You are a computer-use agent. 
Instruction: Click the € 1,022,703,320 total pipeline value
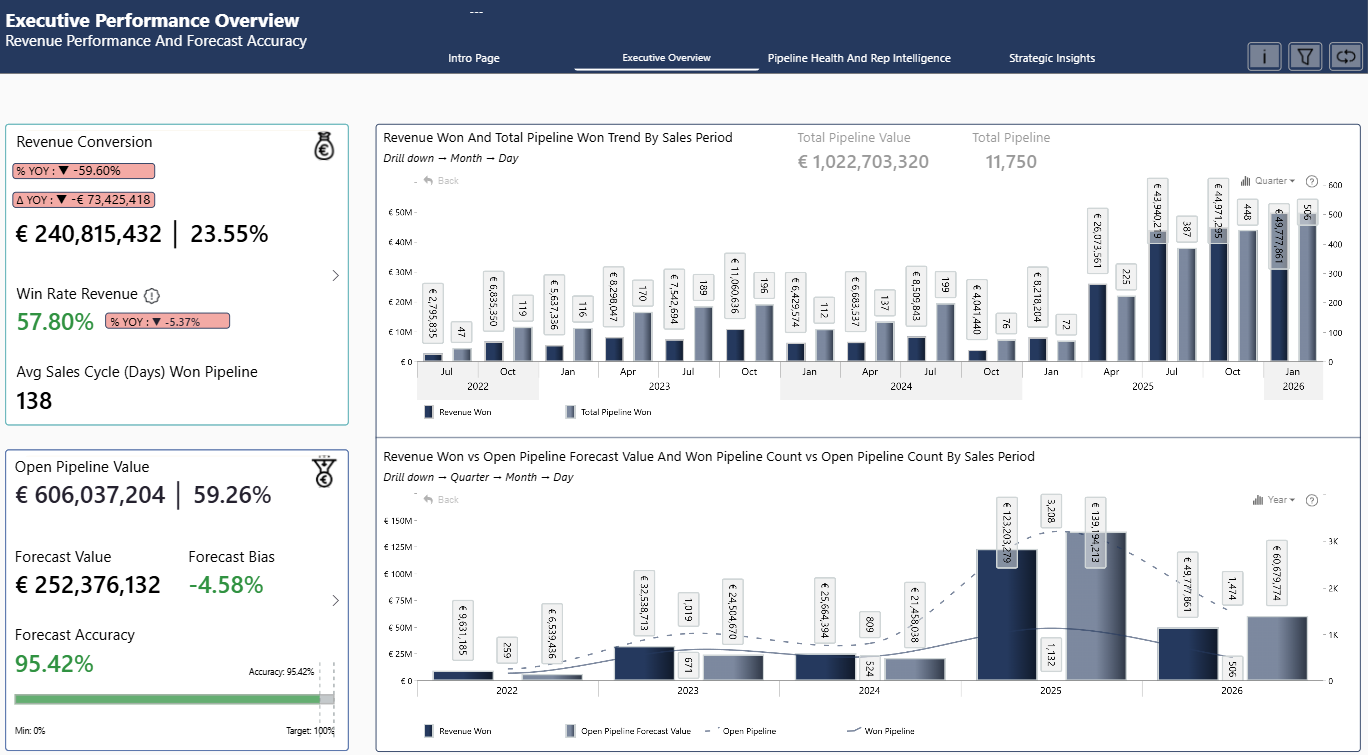863,162
